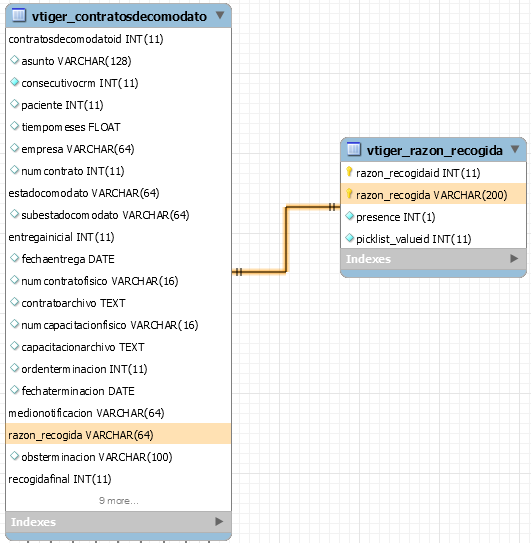Select the medionotificacion VARCHAR(64) column

tap(118, 413)
